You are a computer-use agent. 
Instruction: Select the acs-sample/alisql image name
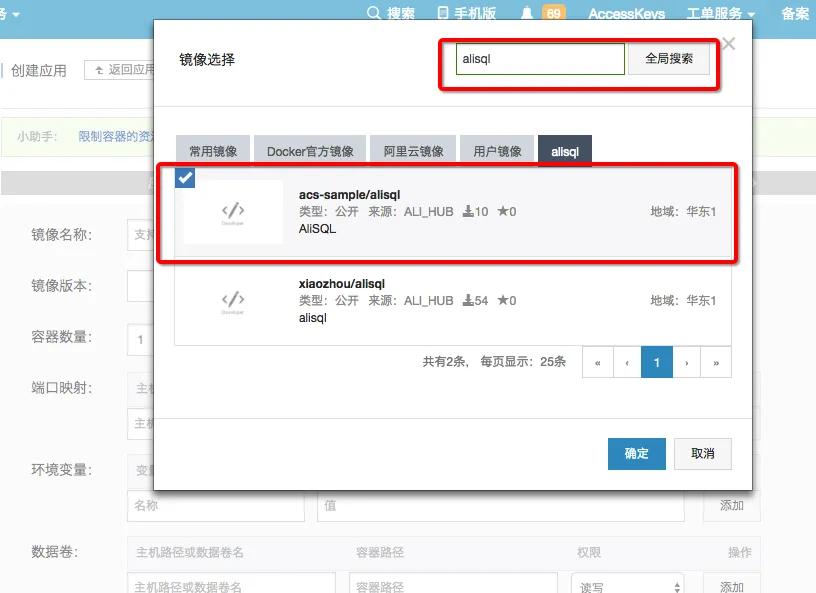point(349,195)
